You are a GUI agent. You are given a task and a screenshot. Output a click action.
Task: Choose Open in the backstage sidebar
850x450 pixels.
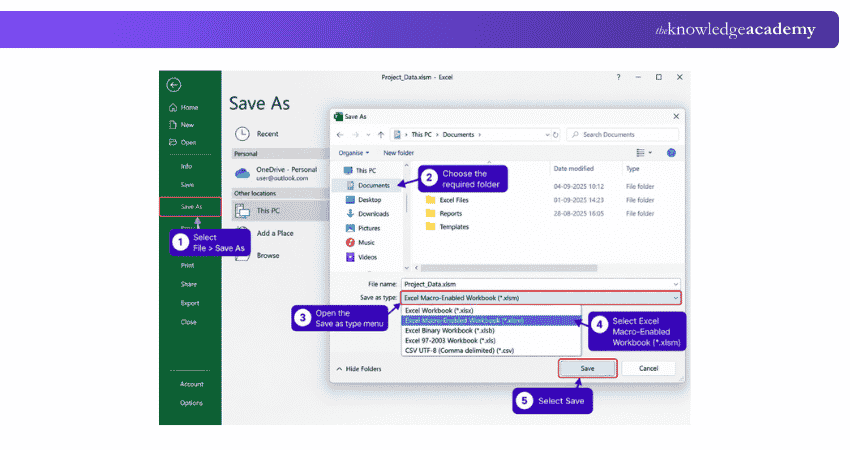point(183,143)
